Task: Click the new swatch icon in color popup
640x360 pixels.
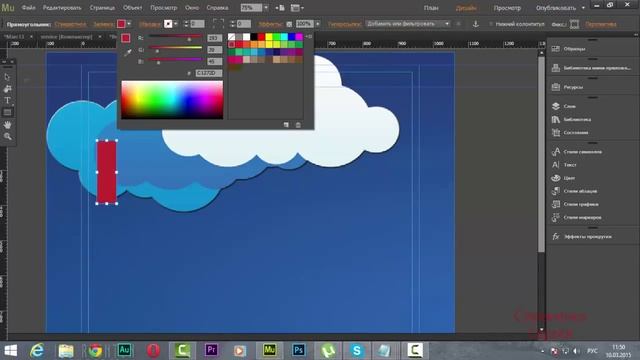Action: pos(286,125)
